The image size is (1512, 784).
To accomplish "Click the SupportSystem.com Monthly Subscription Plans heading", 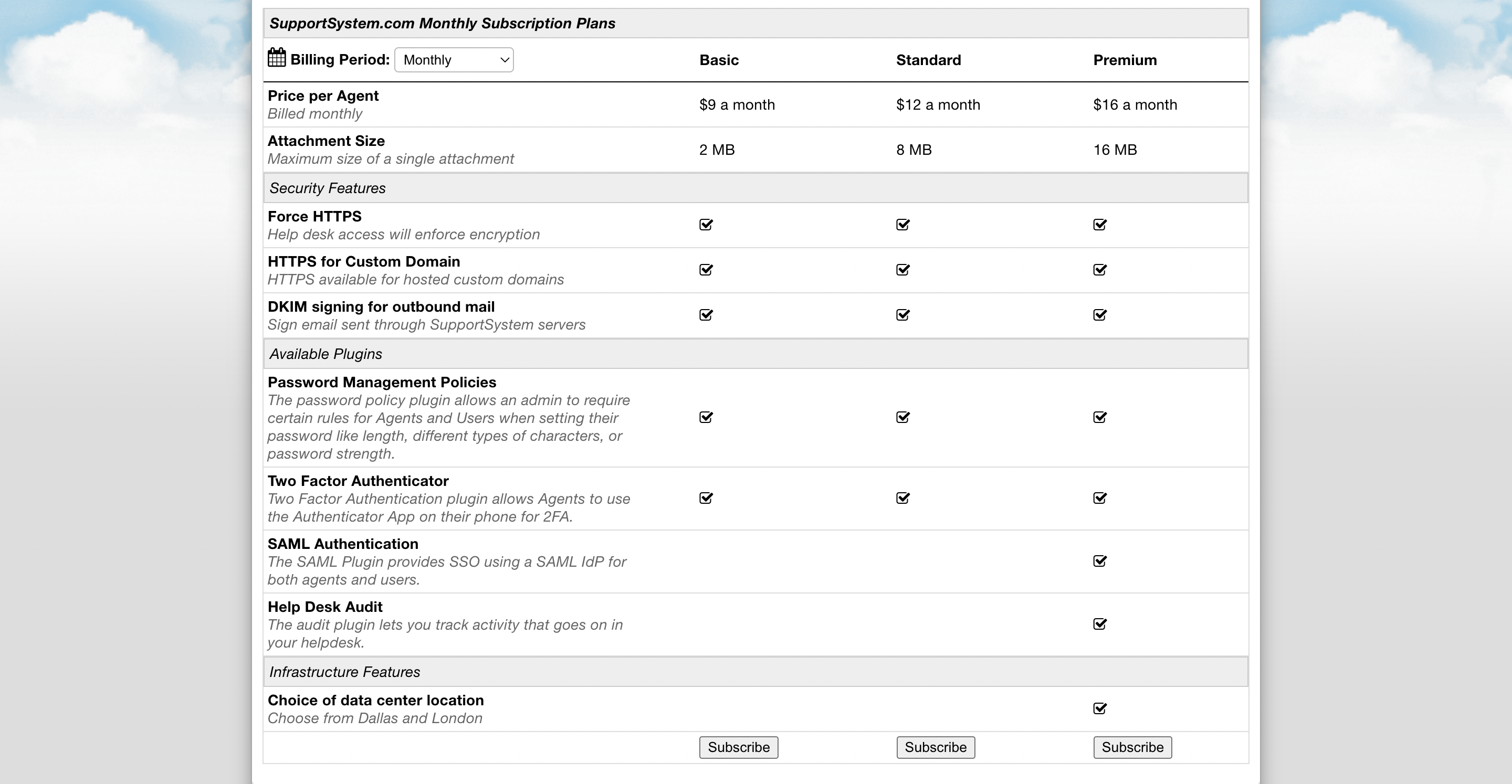I will tap(443, 24).
